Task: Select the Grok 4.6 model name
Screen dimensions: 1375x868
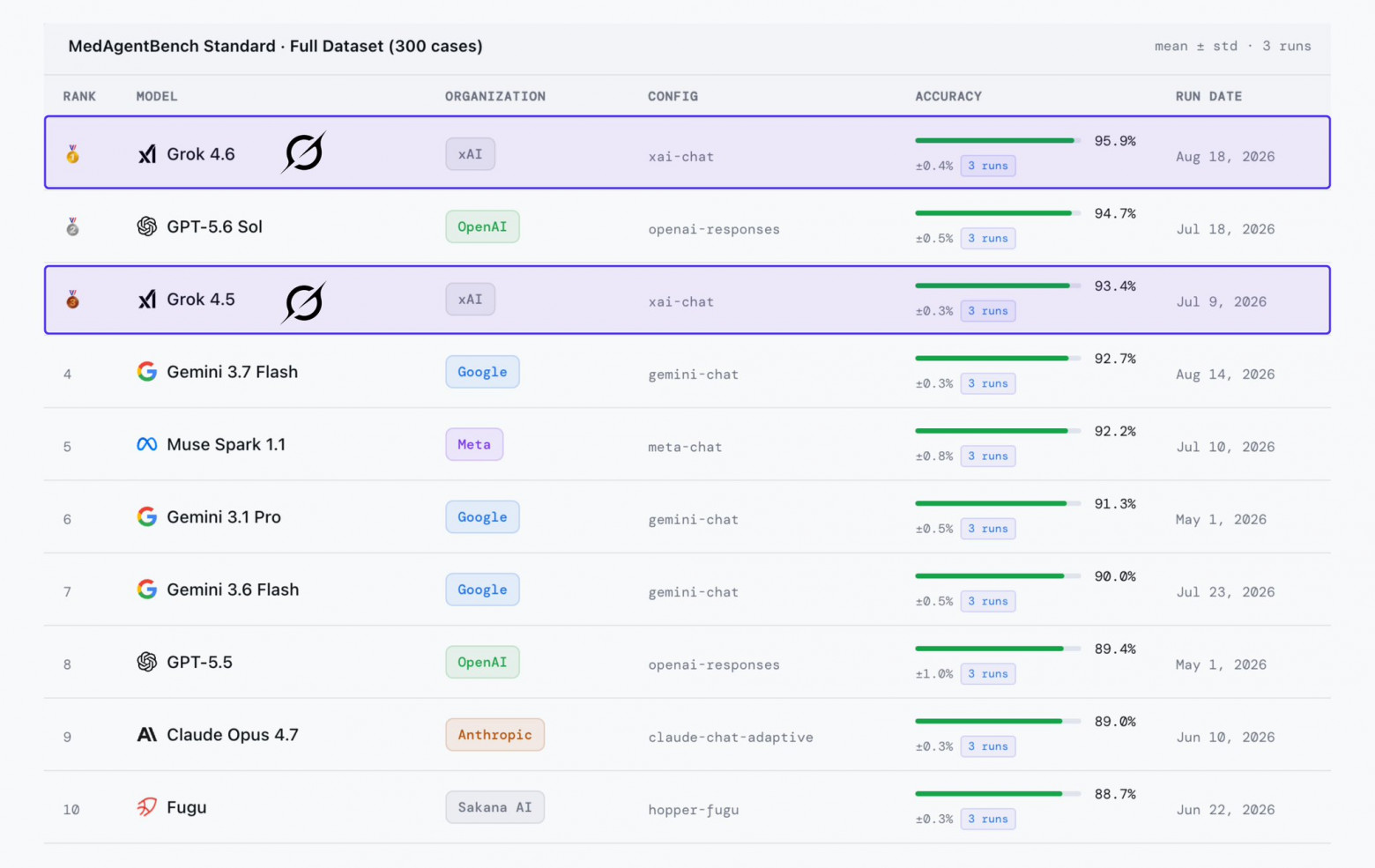Action: [201, 154]
